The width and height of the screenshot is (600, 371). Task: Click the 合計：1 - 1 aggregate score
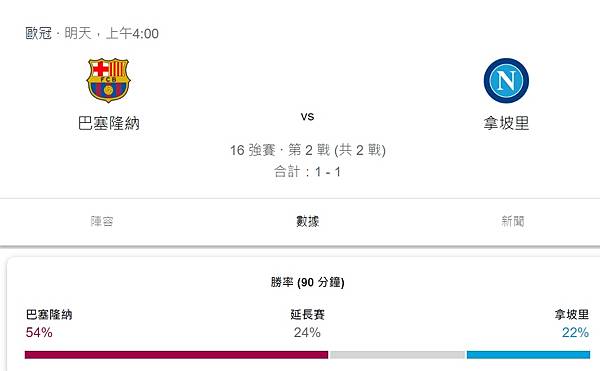(307, 172)
